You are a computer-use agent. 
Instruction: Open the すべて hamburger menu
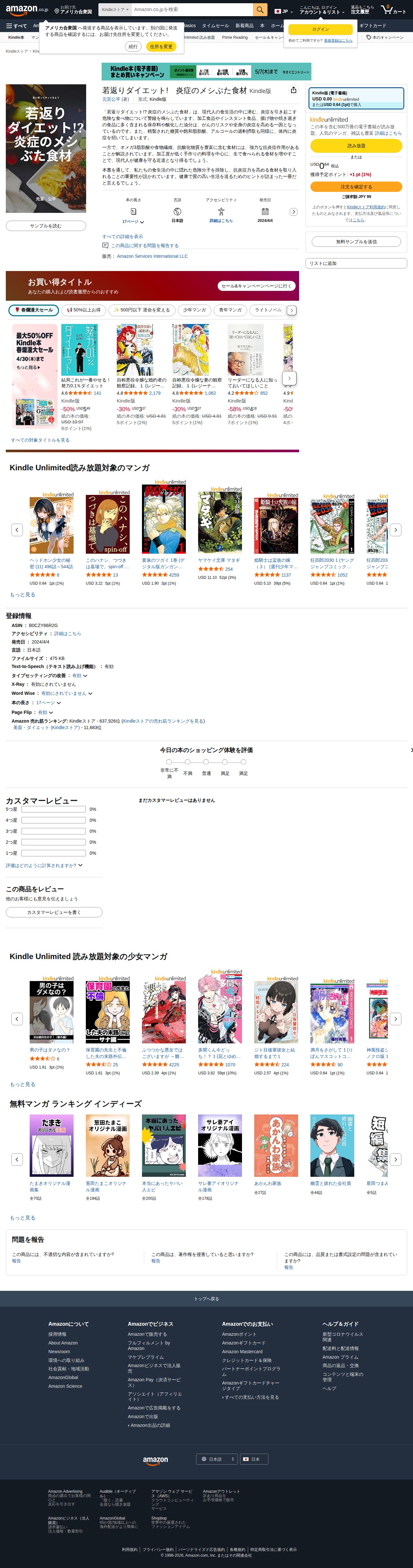pyautogui.click(x=16, y=26)
